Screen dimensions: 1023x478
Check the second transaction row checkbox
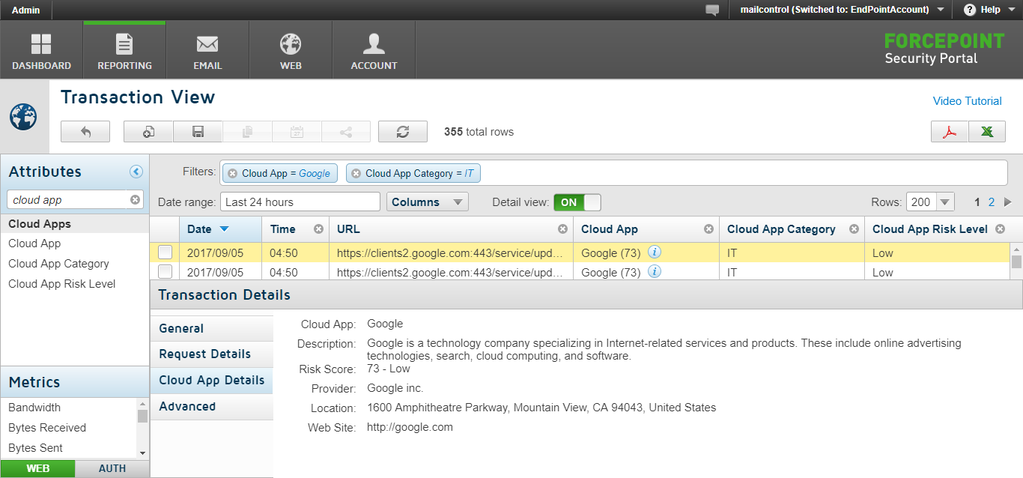pos(165,272)
